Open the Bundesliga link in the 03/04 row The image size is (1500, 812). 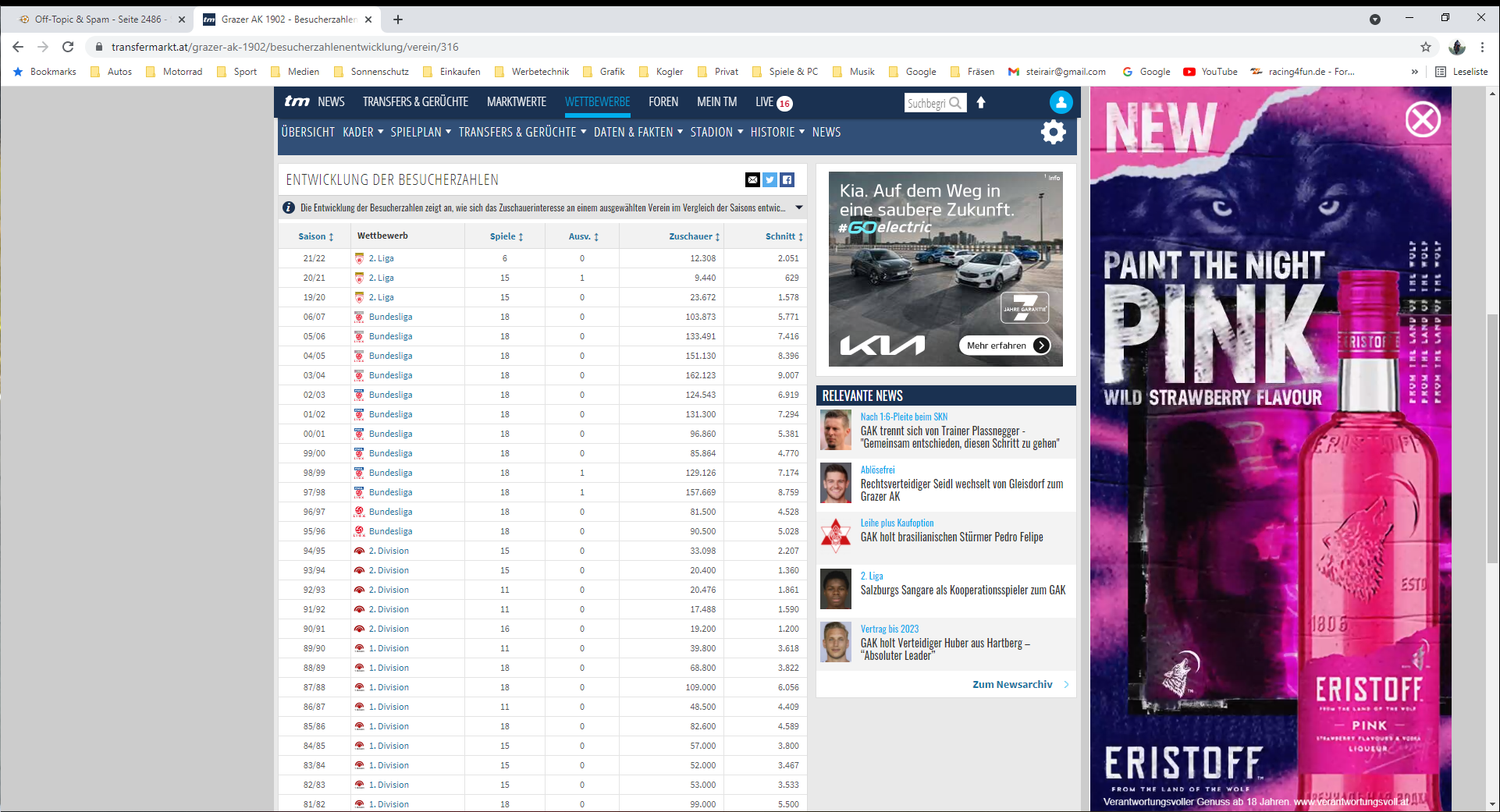tap(390, 375)
